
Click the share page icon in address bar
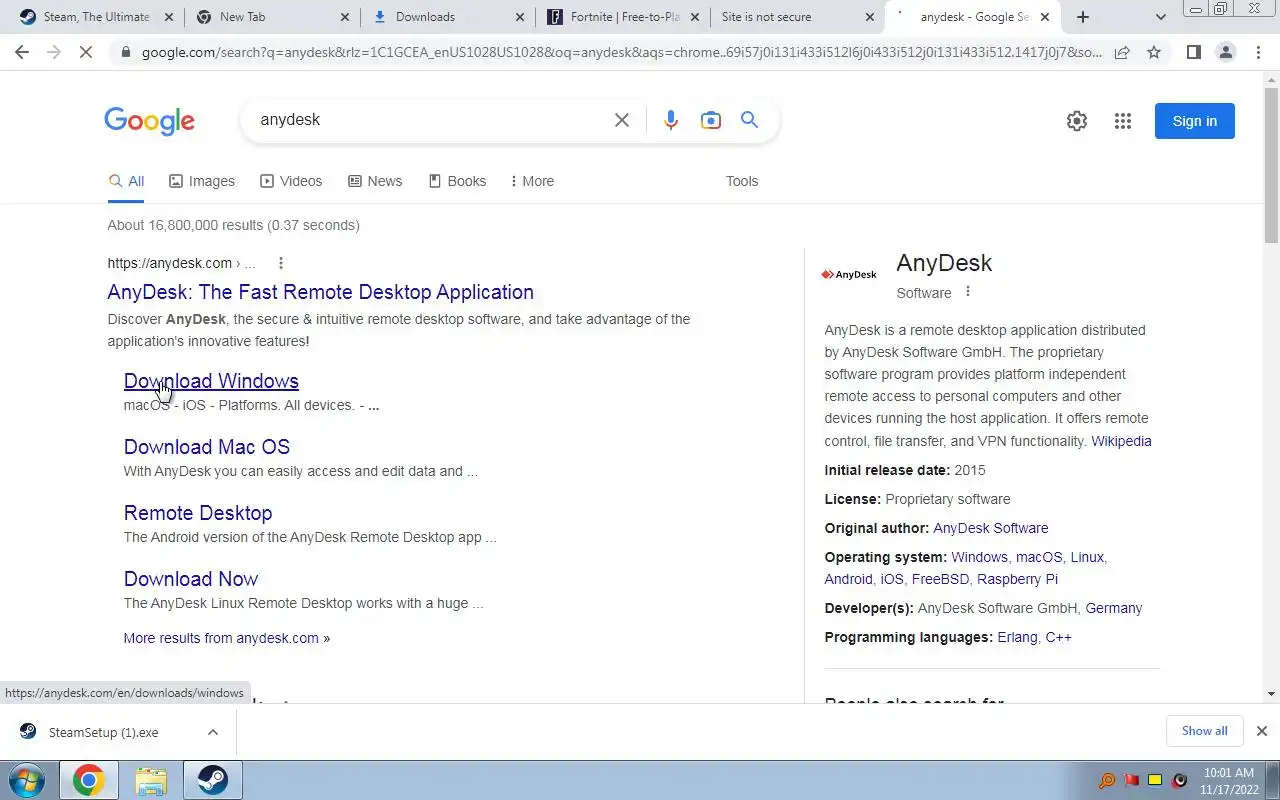[1122, 52]
